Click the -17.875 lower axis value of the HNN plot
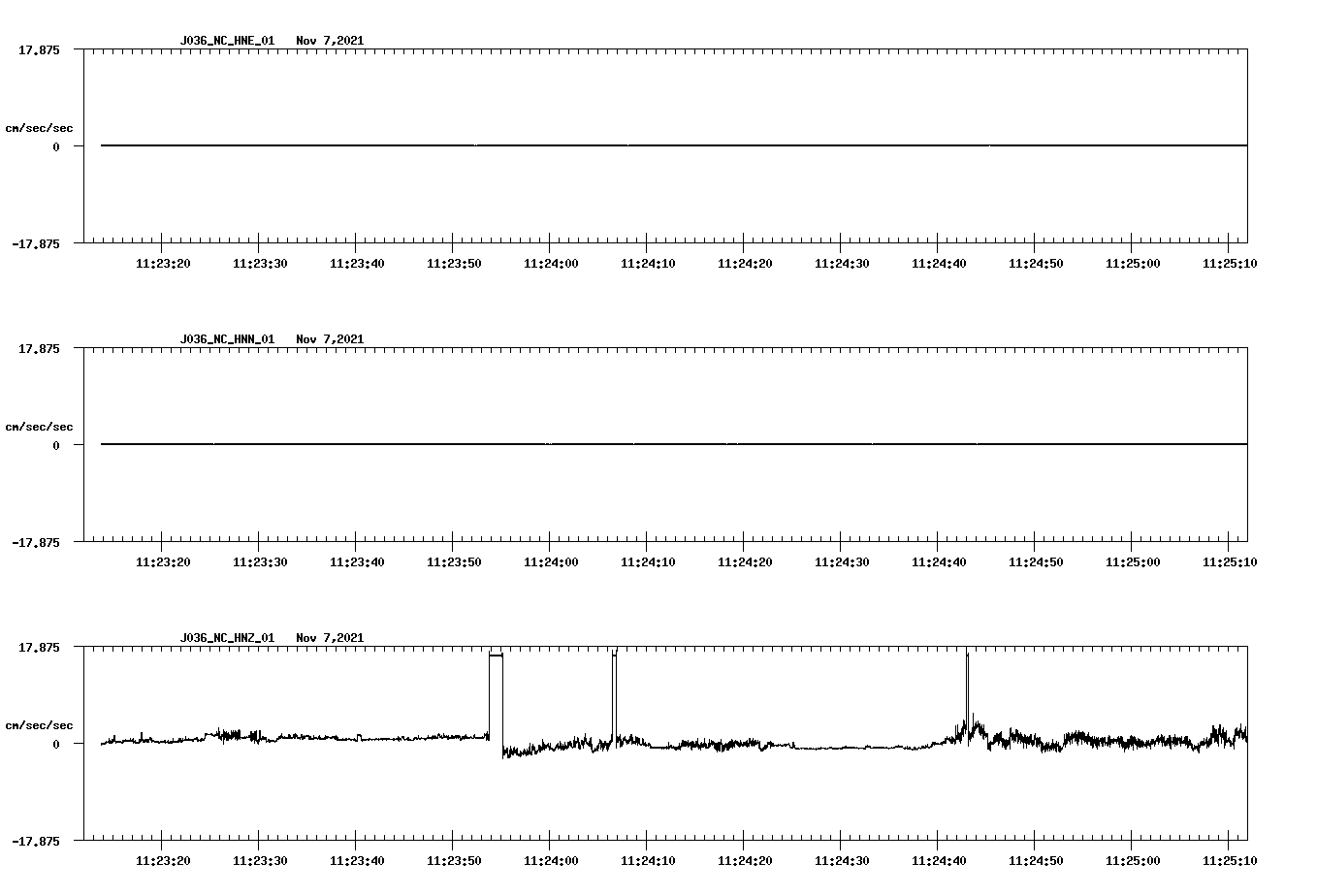The width and height of the screenshot is (1317, 896). pos(35,542)
